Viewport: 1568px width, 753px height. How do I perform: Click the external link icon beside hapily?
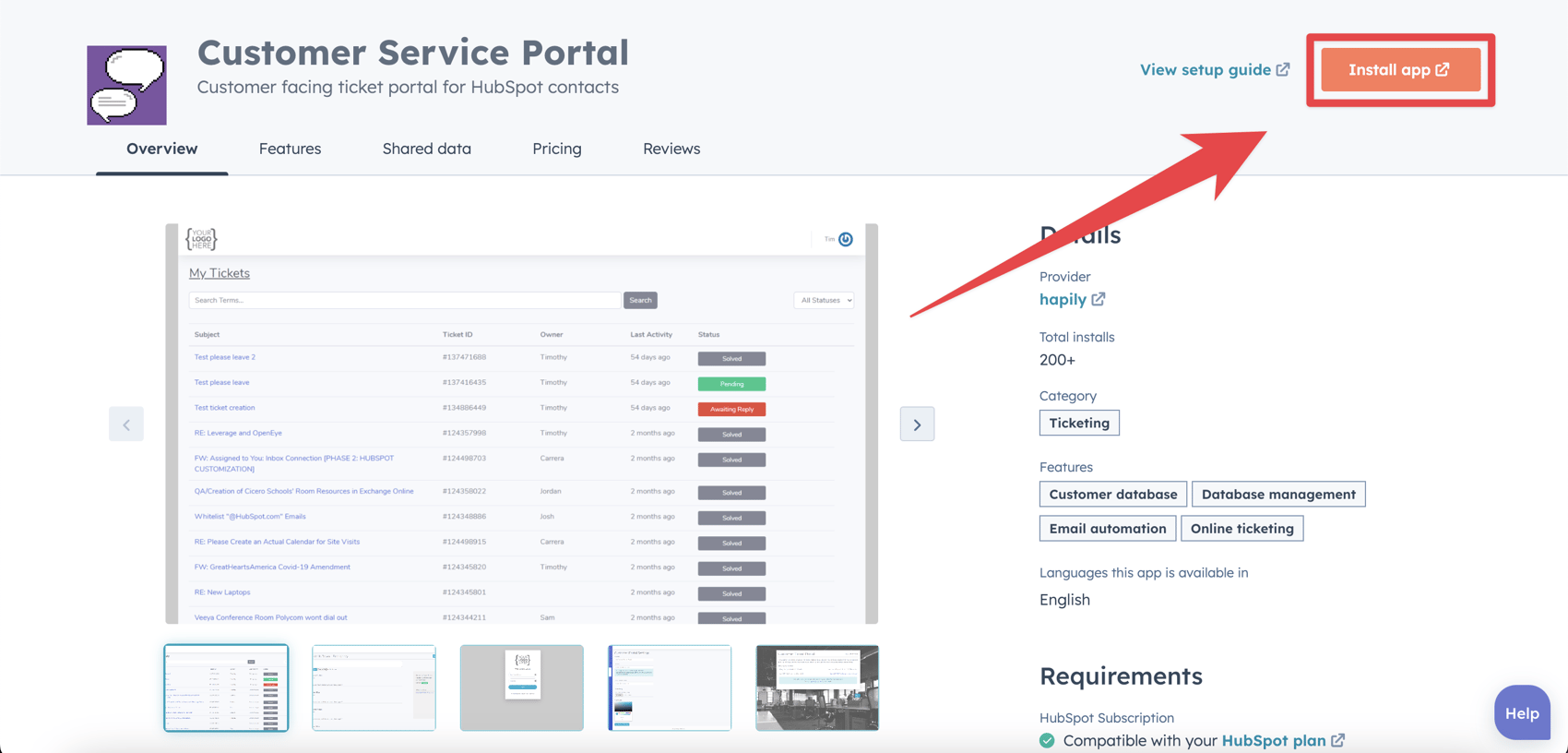coord(1099,299)
